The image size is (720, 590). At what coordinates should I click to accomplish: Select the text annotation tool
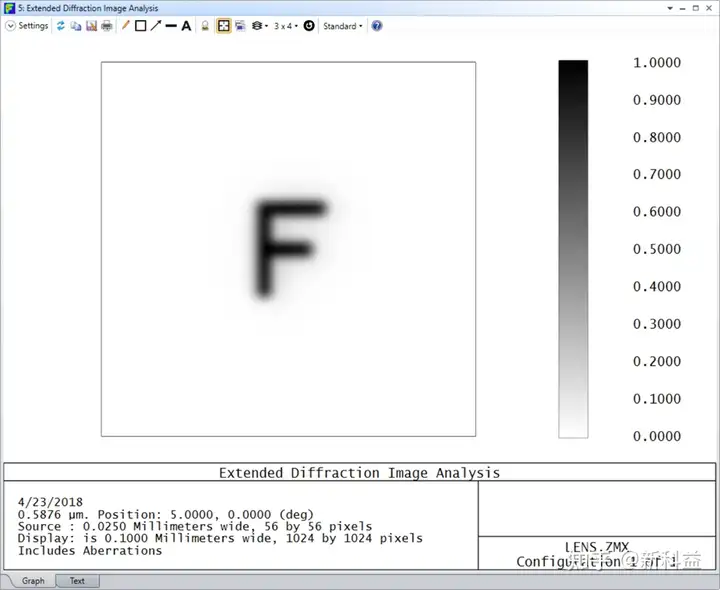[186, 26]
